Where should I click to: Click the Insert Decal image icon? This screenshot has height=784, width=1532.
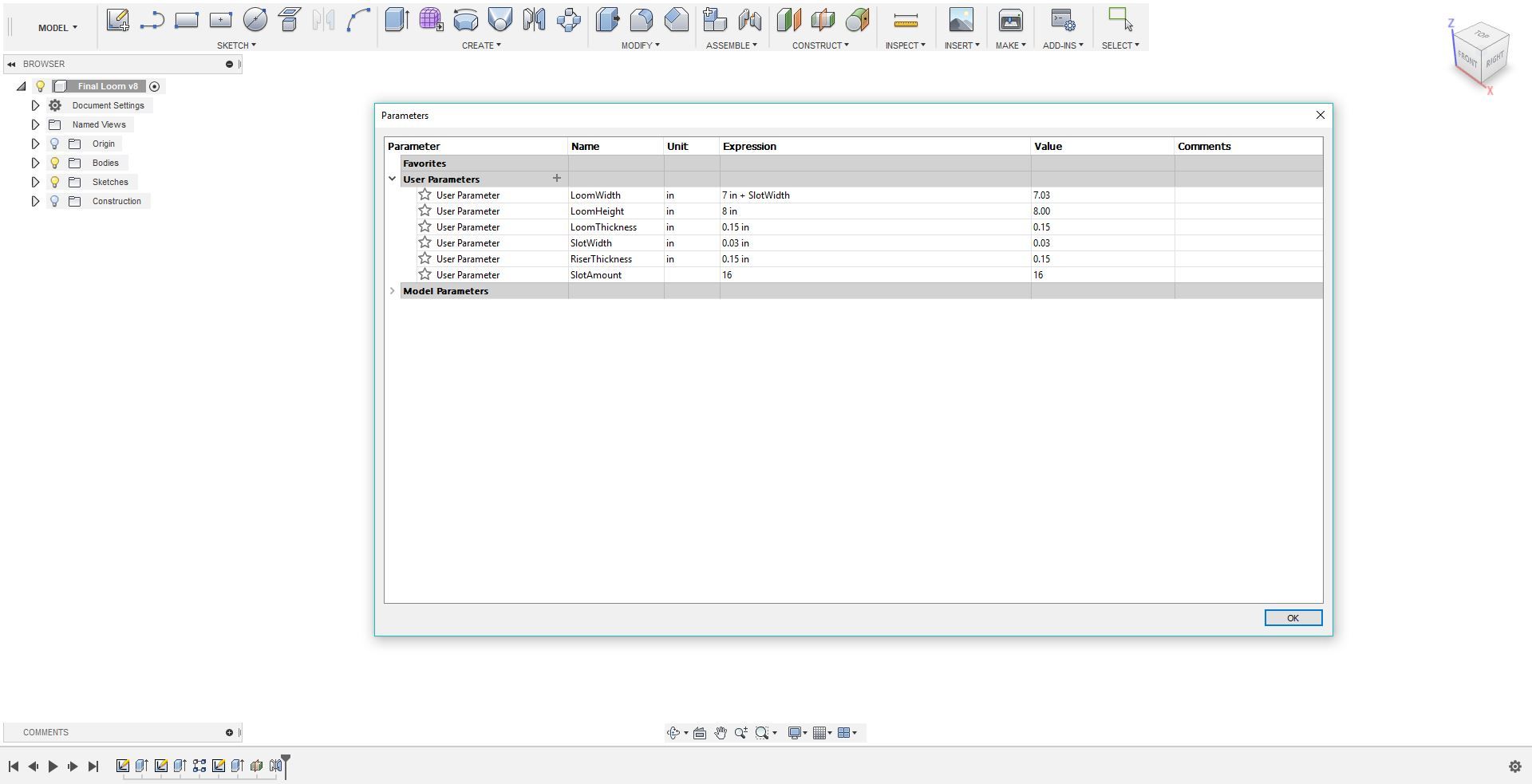point(961,20)
